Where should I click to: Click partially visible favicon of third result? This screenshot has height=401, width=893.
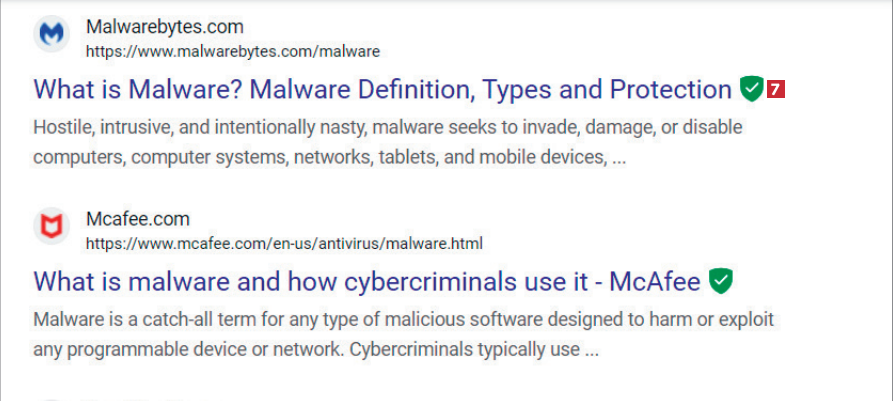(50, 398)
